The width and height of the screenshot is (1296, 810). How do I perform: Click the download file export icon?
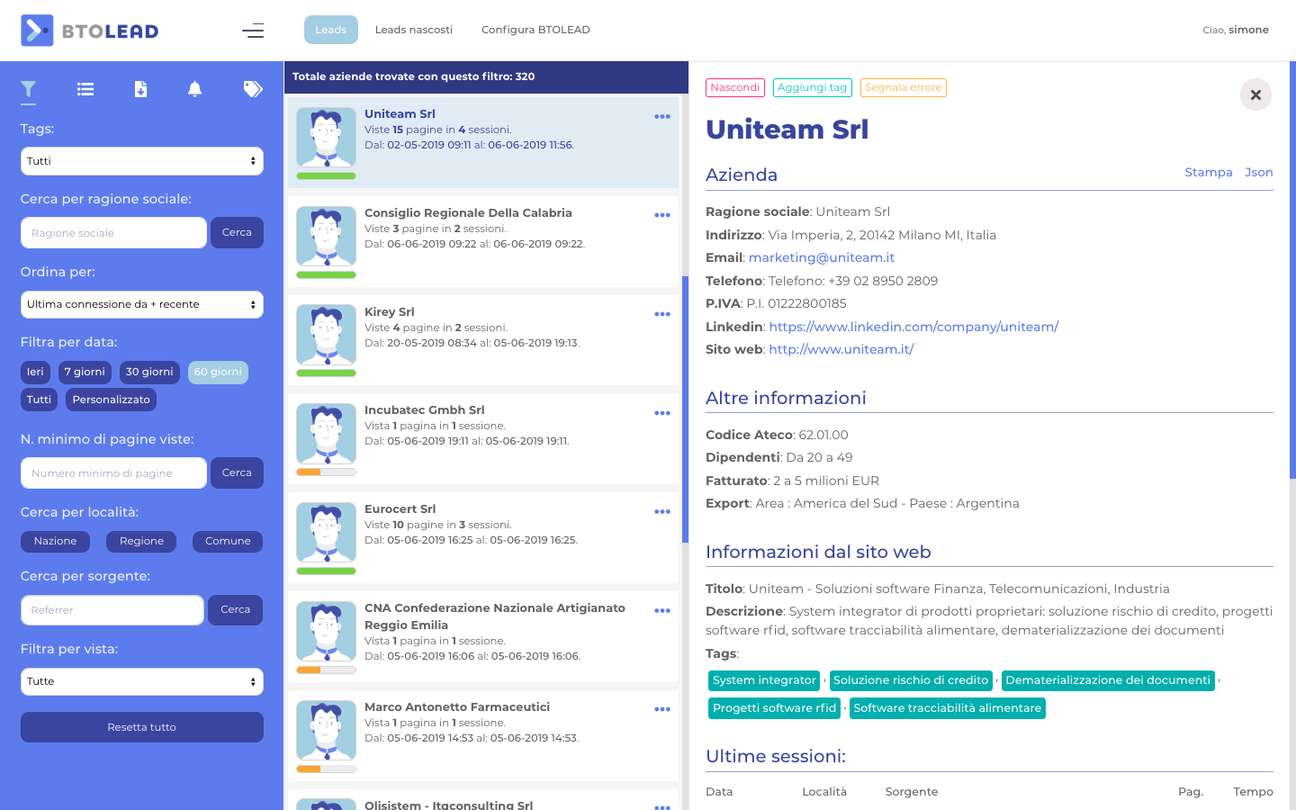(141, 90)
